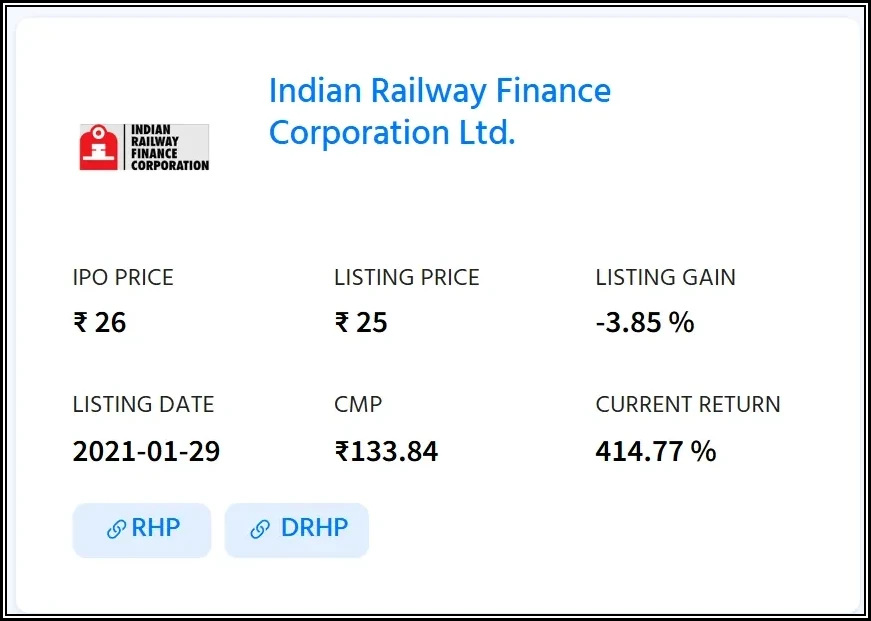
Task: Select the 2021-01-29 listing date
Action: point(146,451)
